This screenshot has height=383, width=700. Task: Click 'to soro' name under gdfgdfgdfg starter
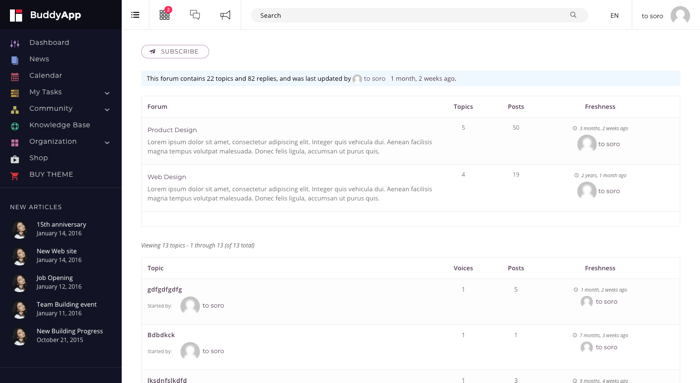click(213, 306)
